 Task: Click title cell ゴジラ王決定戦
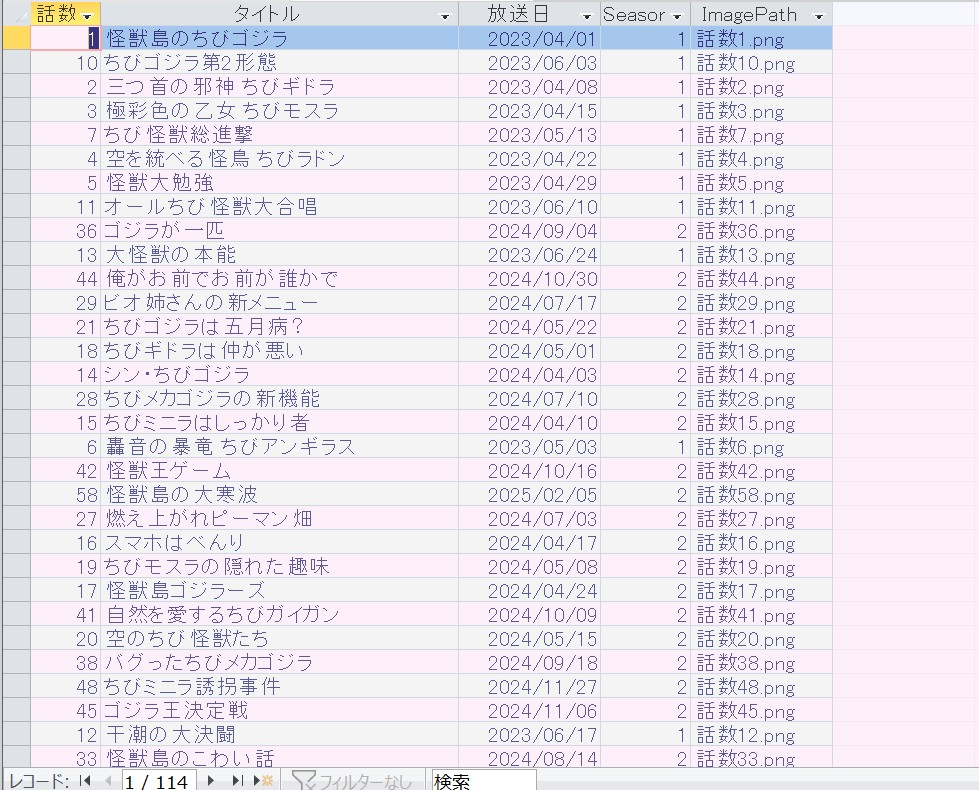(x=279, y=711)
